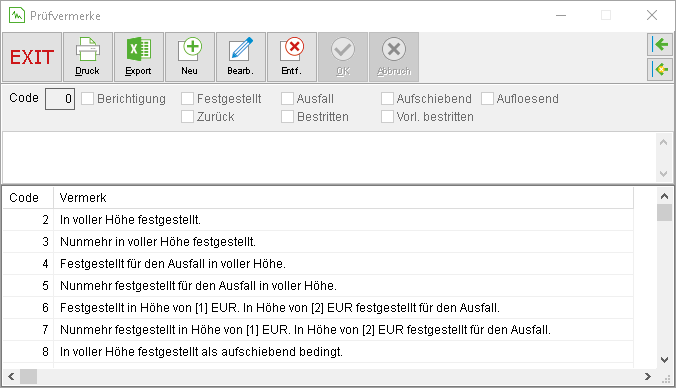The height and width of the screenshot is (388, 676).
Task: Print the list via the Druck button
Action: tap(88, 57)
